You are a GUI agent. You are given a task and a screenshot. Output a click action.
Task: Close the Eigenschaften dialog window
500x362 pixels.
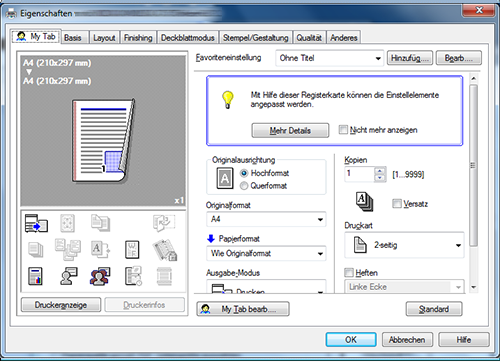tap(479, 10)
